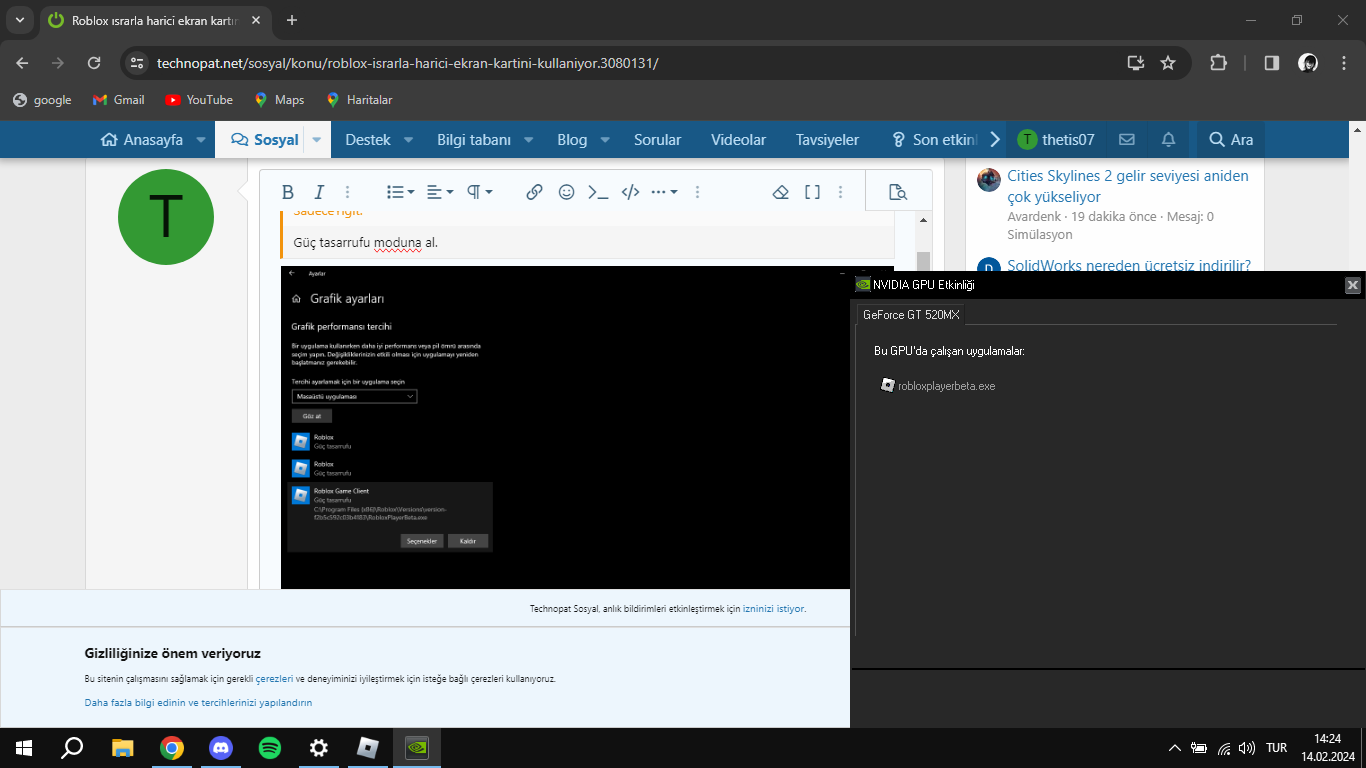The height and width of the screenshot is (768, 1366).
Task: Go to the Videolar page
Action: (x=738, y=140)
